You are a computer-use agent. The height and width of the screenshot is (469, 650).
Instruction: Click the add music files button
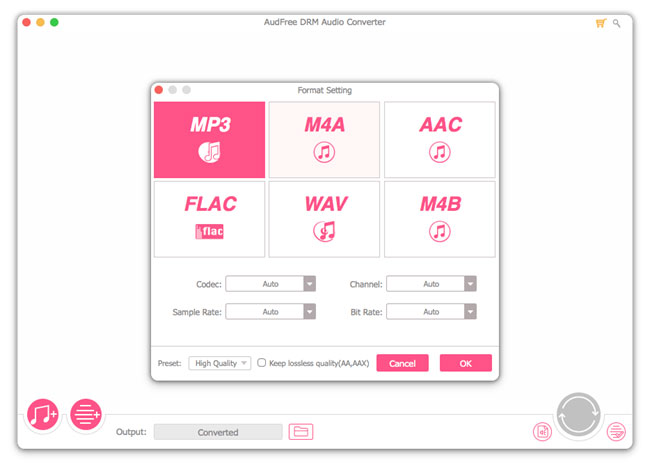click(42, 414)
